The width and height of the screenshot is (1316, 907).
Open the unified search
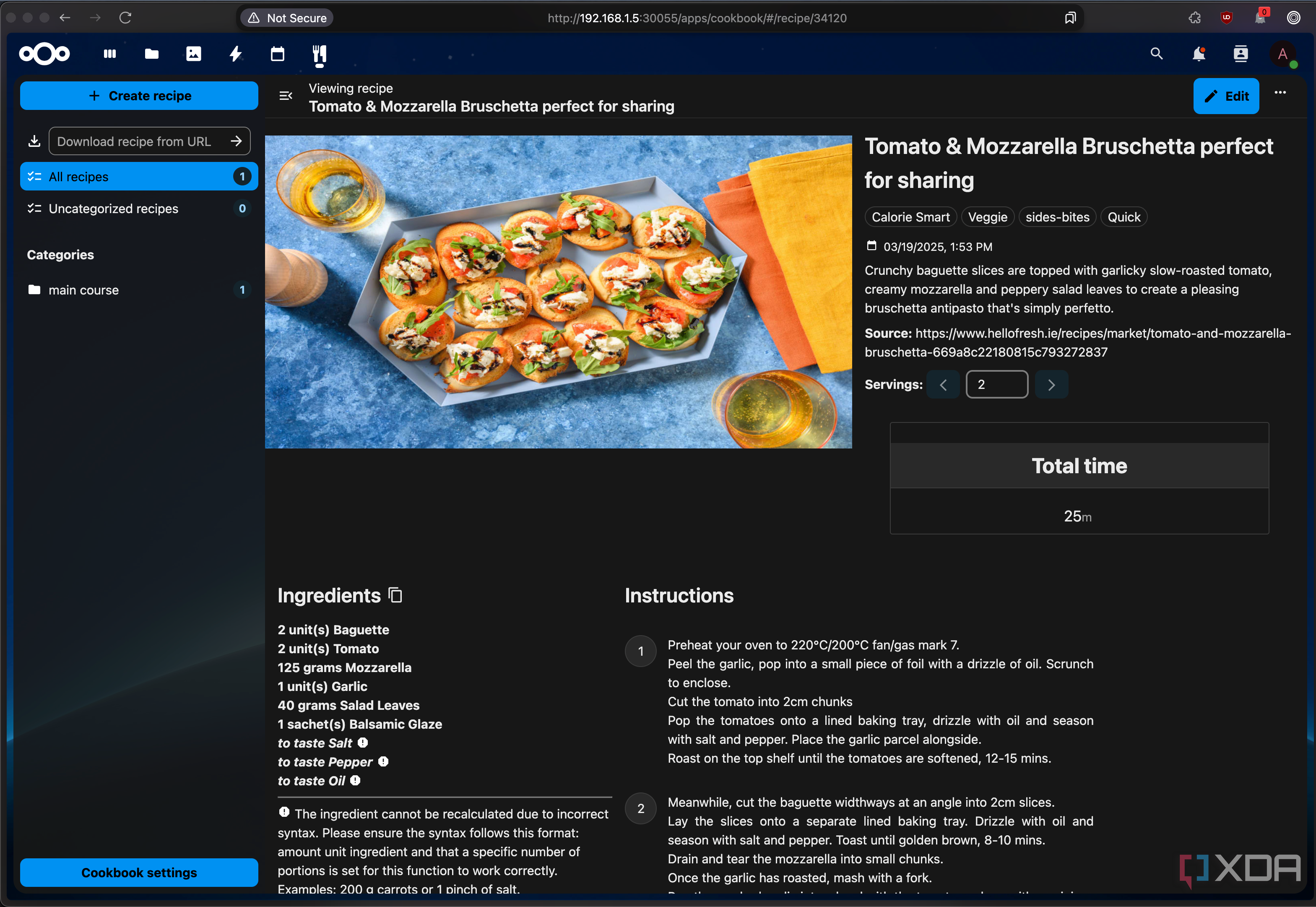[1156, 53]
